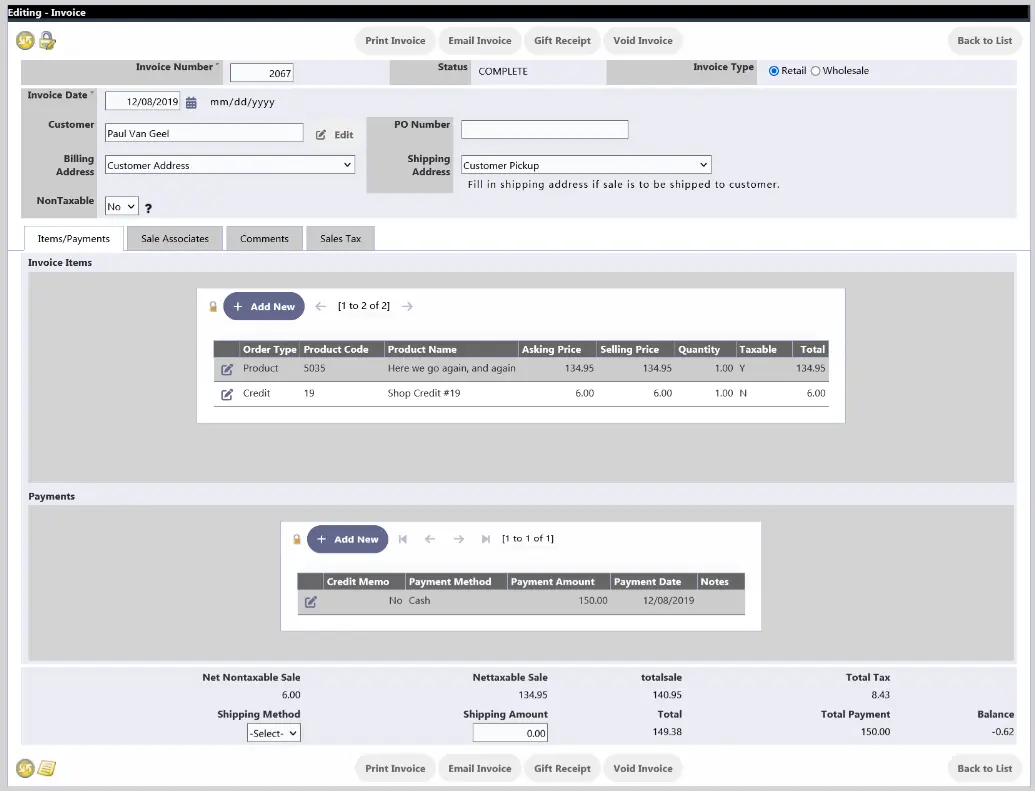Open the Billing Address dropdown
This screenshot has height=791, width=1035.
(229, 163)
